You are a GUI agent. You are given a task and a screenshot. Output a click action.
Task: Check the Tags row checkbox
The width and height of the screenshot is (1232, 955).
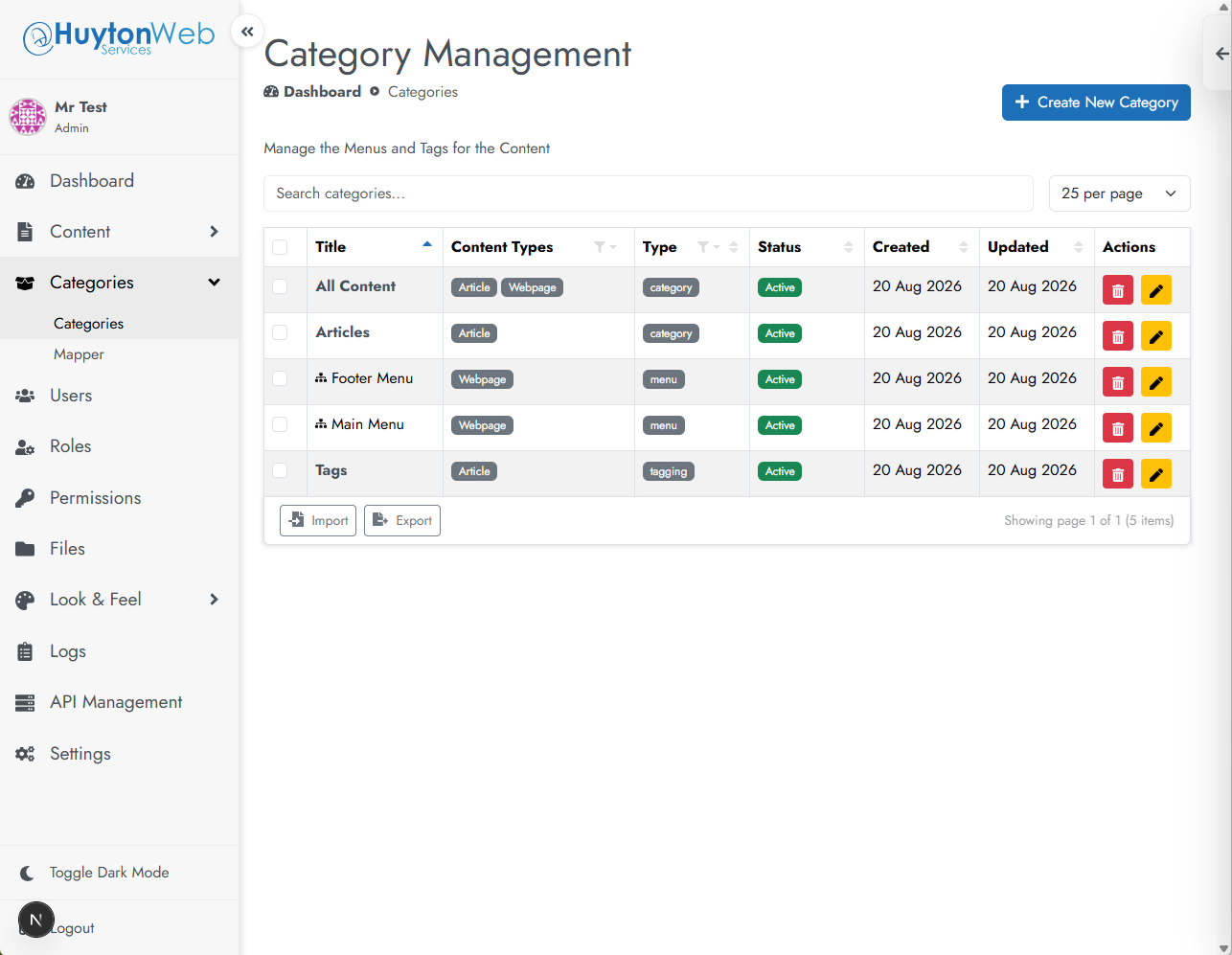280,470
